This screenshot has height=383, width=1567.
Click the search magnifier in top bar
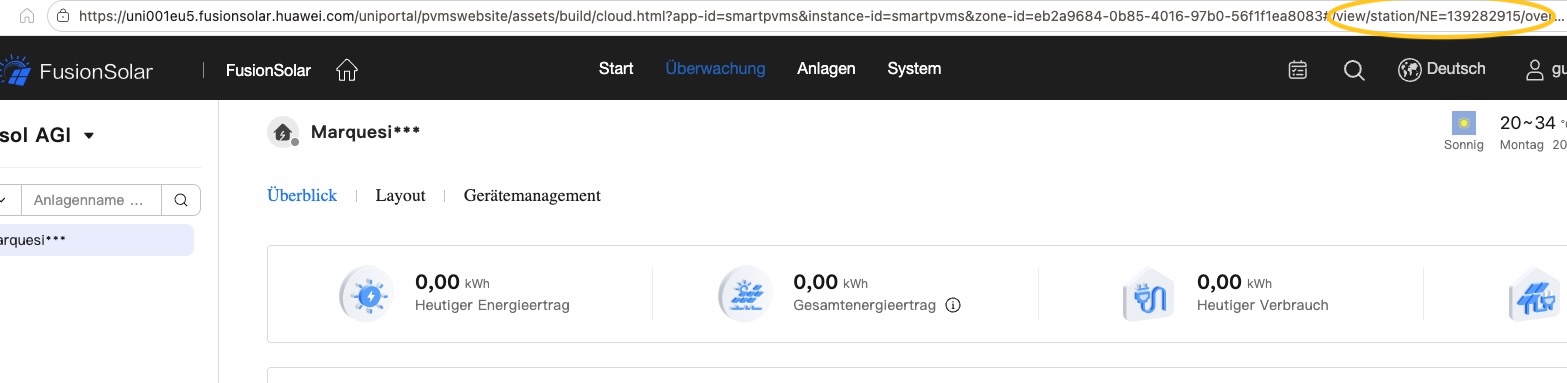1354,70
